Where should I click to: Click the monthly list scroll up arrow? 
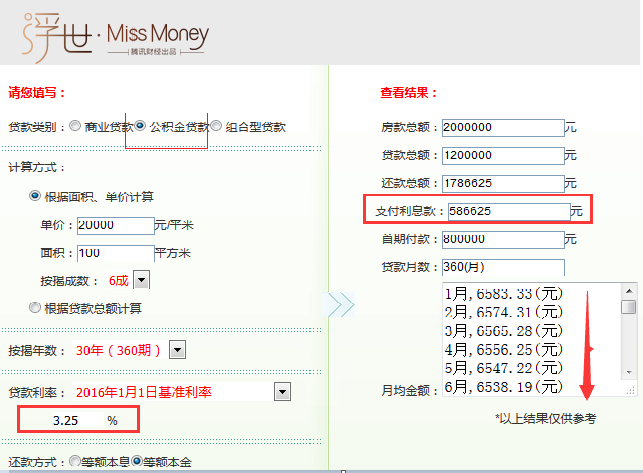(628, 291)
